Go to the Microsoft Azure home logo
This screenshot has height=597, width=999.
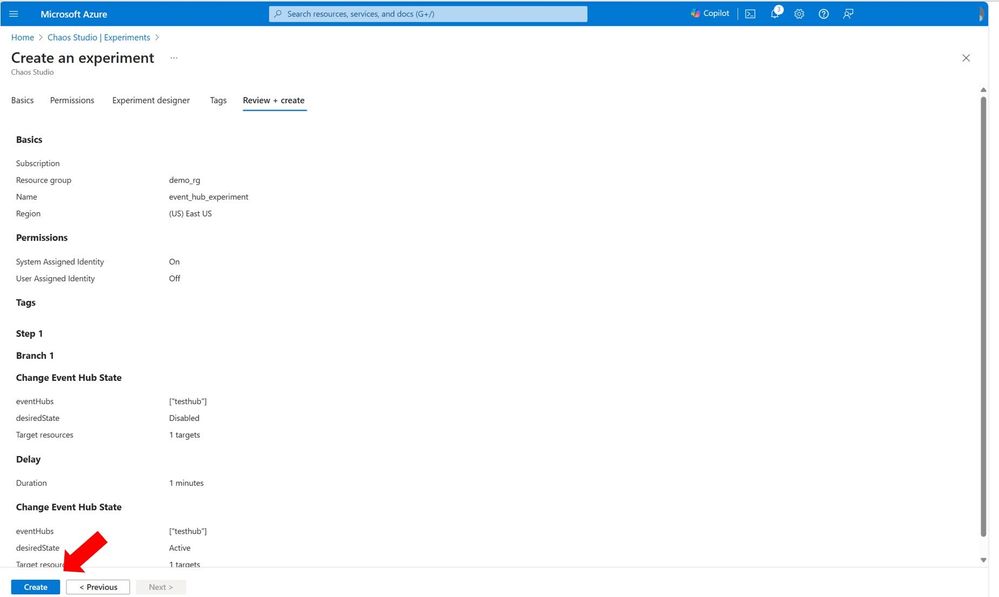pyautogui.click(x=73, y=13)
